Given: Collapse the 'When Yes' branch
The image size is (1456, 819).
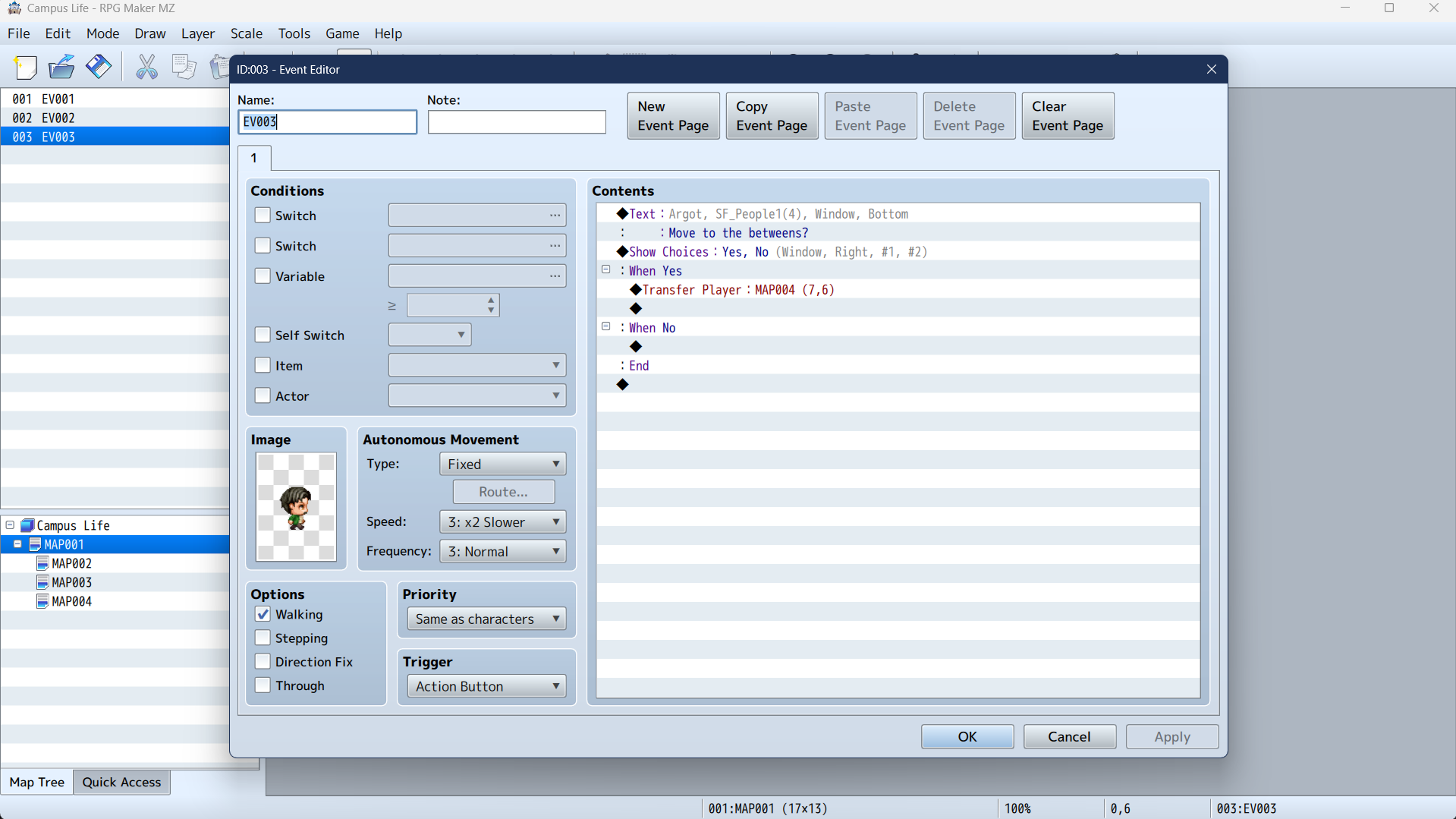Looking at the screenshot, I should pos(606,269).
